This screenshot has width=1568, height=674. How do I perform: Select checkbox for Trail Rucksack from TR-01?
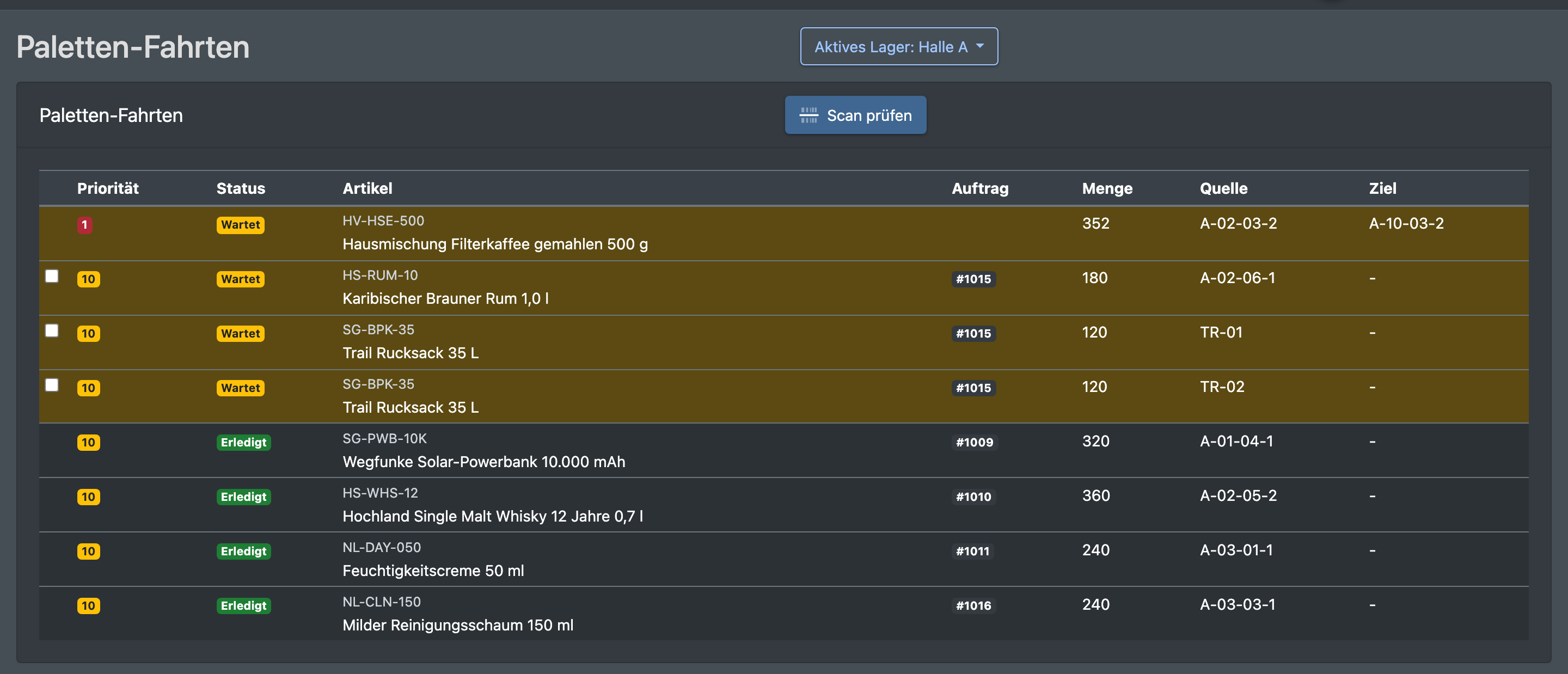point(52,330)
